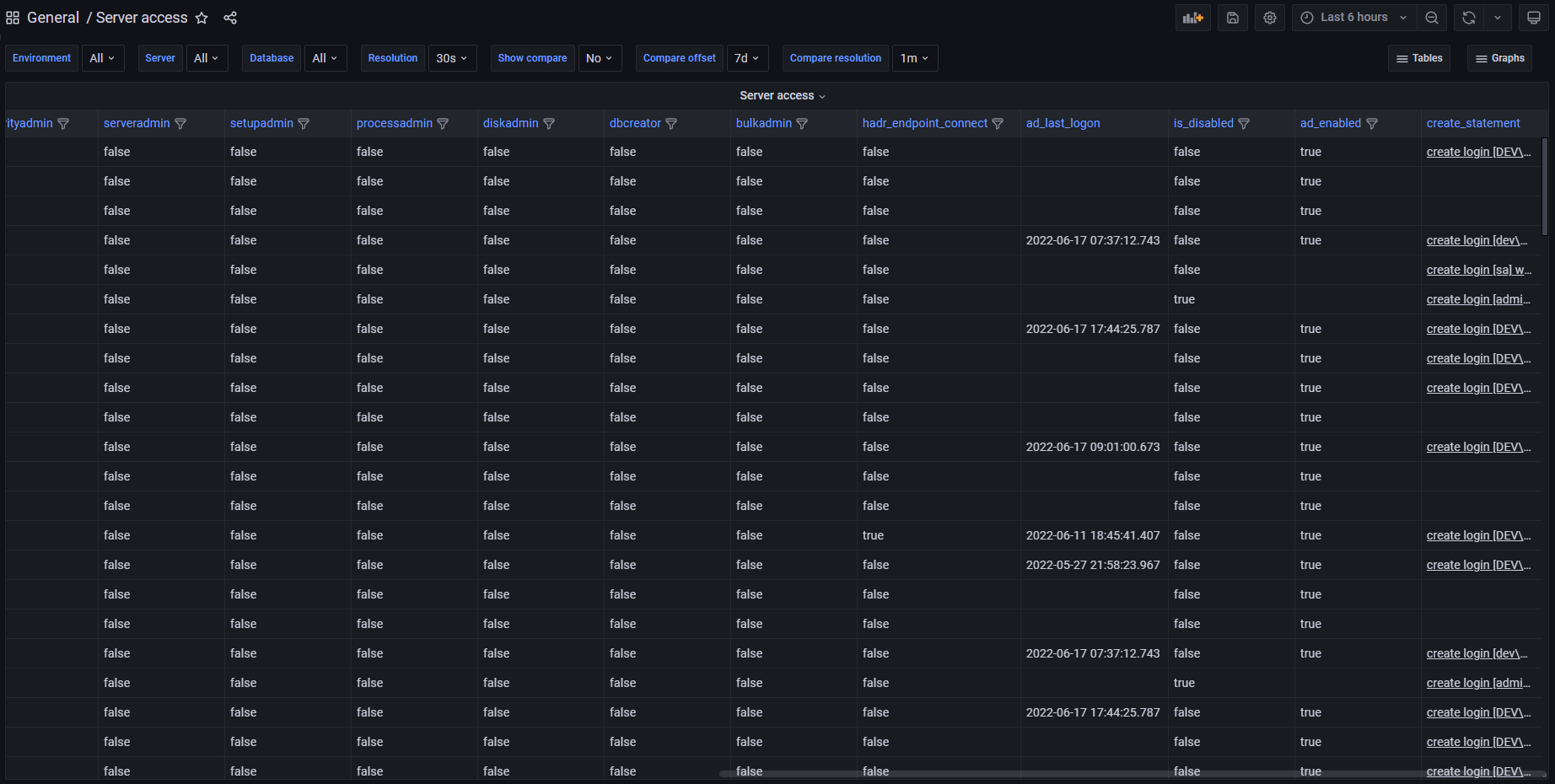Viewport: 1555px width, 784px height.
Task: Star the Server access dashboard
Action: point(202,17)
